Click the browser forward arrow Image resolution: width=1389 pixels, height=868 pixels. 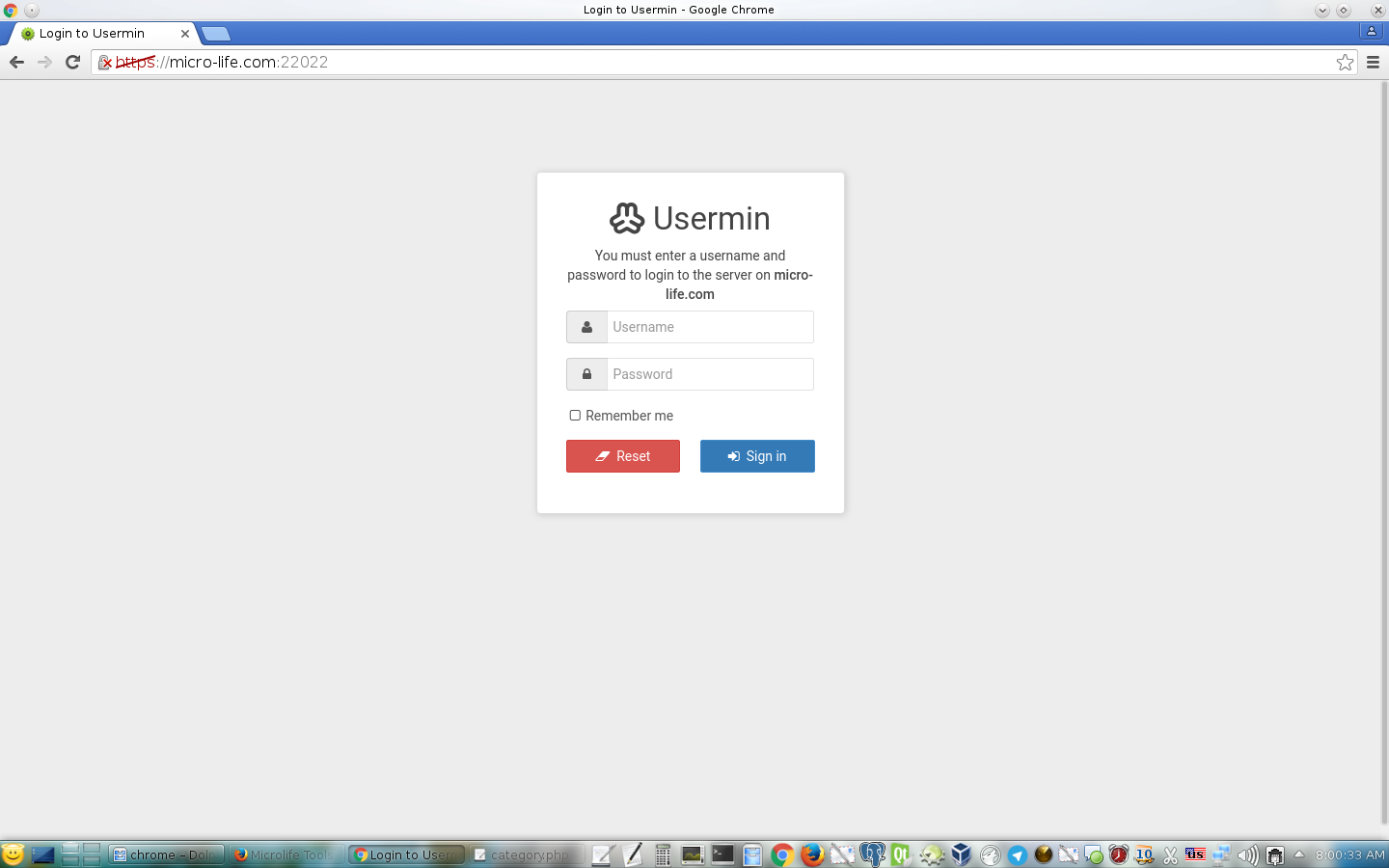coord(44,62)
